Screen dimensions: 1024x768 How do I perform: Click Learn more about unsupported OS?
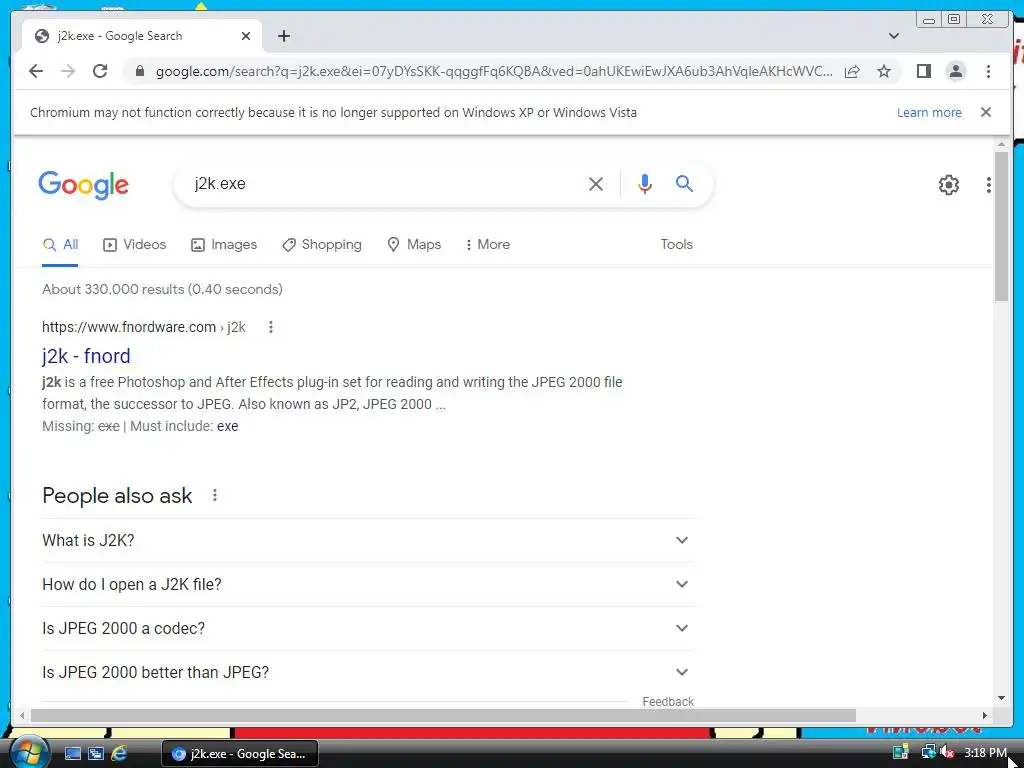[x=929, y=112]
